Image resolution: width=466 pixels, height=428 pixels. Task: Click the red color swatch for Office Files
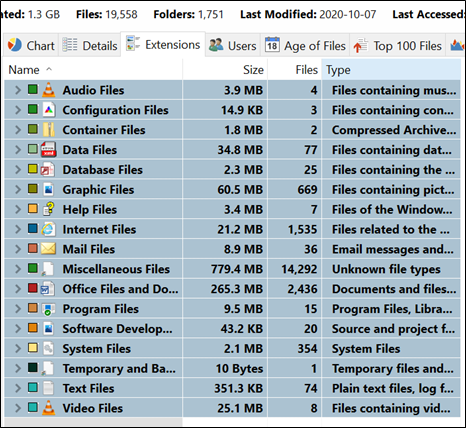tap(33, 288)
